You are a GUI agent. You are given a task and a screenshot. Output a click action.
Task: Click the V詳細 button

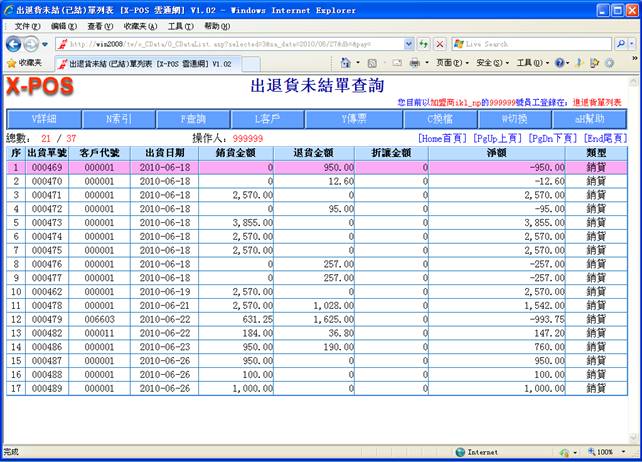pos(43,118)
